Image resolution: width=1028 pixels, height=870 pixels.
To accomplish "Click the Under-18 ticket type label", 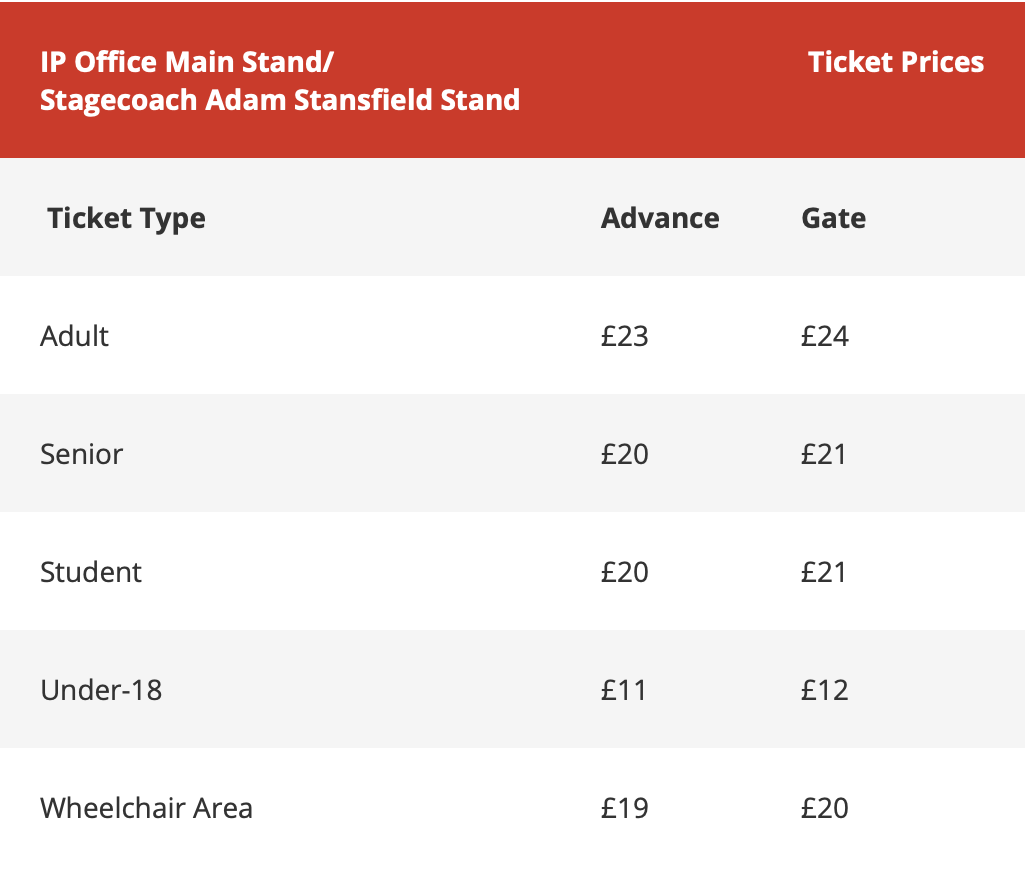I will point(101,690).
